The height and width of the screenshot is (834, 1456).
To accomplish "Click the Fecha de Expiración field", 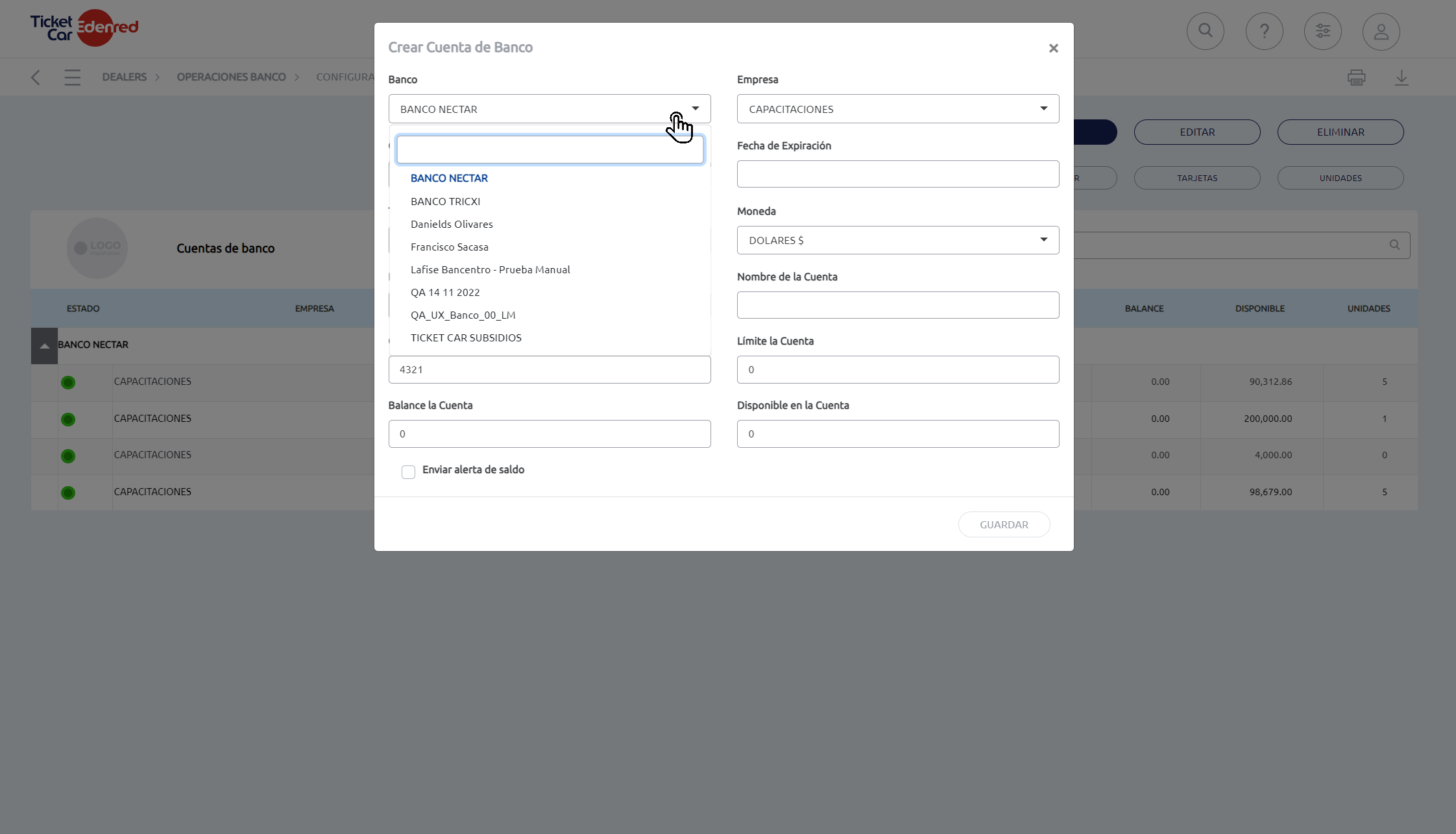I will [x=898, y=174].
